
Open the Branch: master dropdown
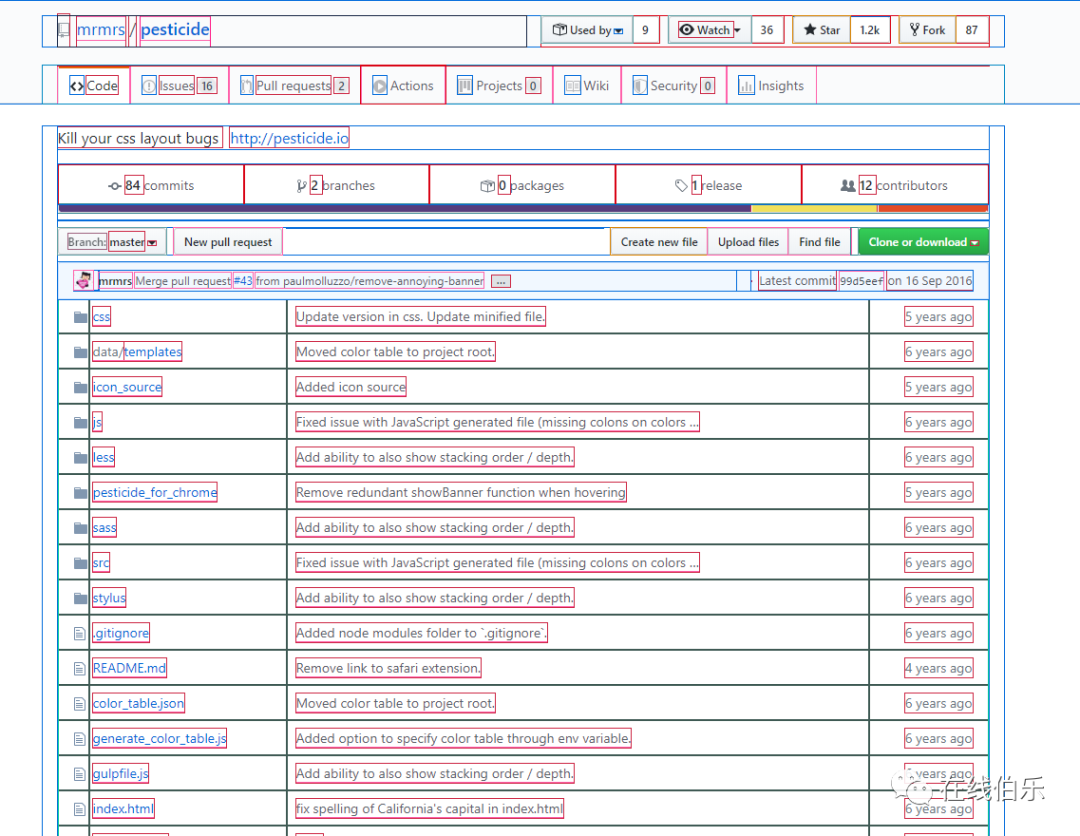click(x=112, y=242)
